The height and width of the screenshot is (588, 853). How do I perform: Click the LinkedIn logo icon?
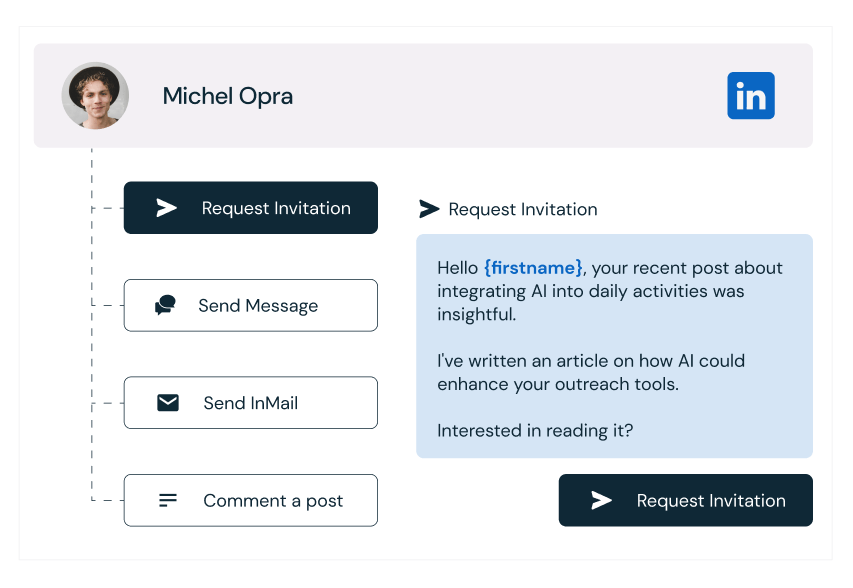(750, 96)
